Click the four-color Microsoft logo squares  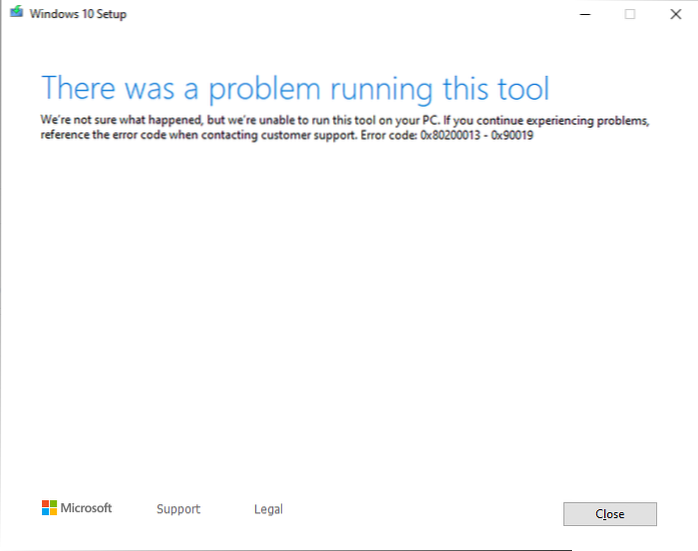[x=49, y=508]
